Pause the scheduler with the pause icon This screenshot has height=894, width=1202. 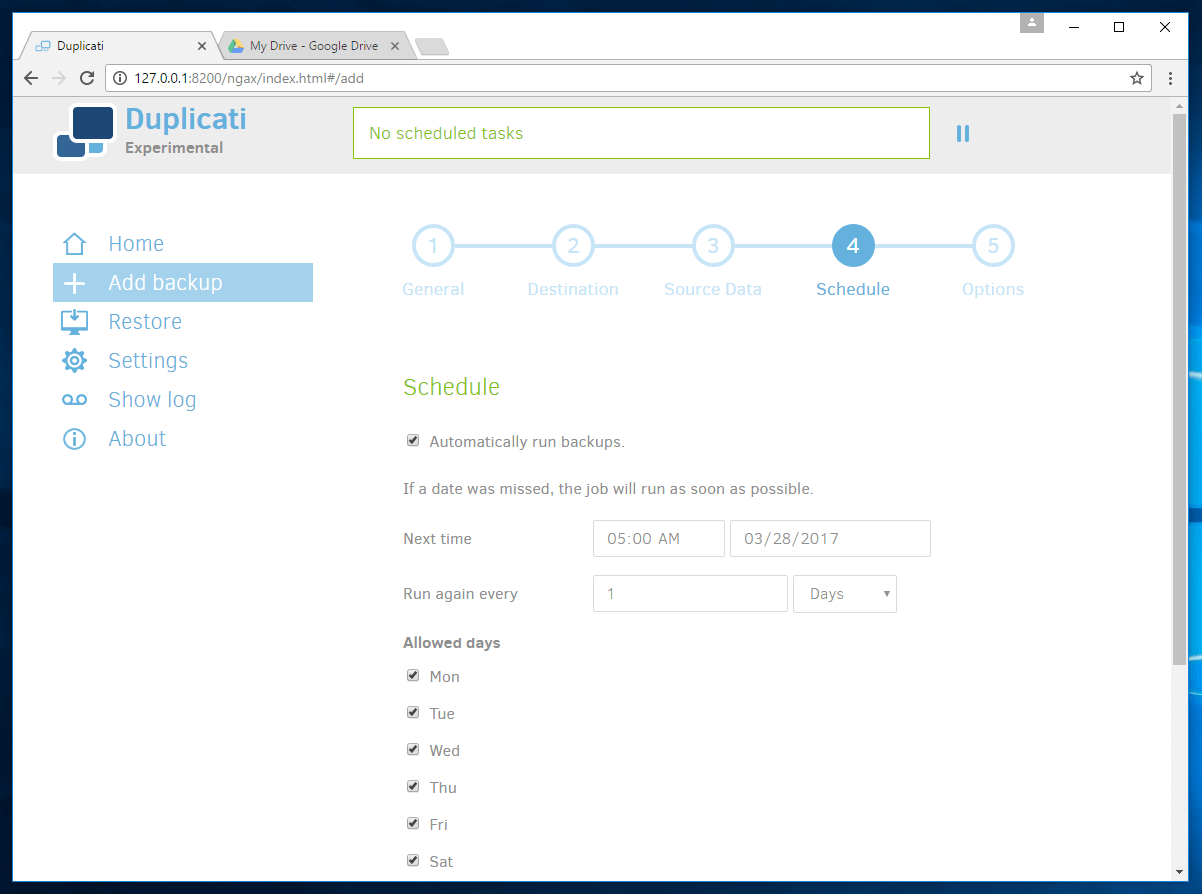962,133
